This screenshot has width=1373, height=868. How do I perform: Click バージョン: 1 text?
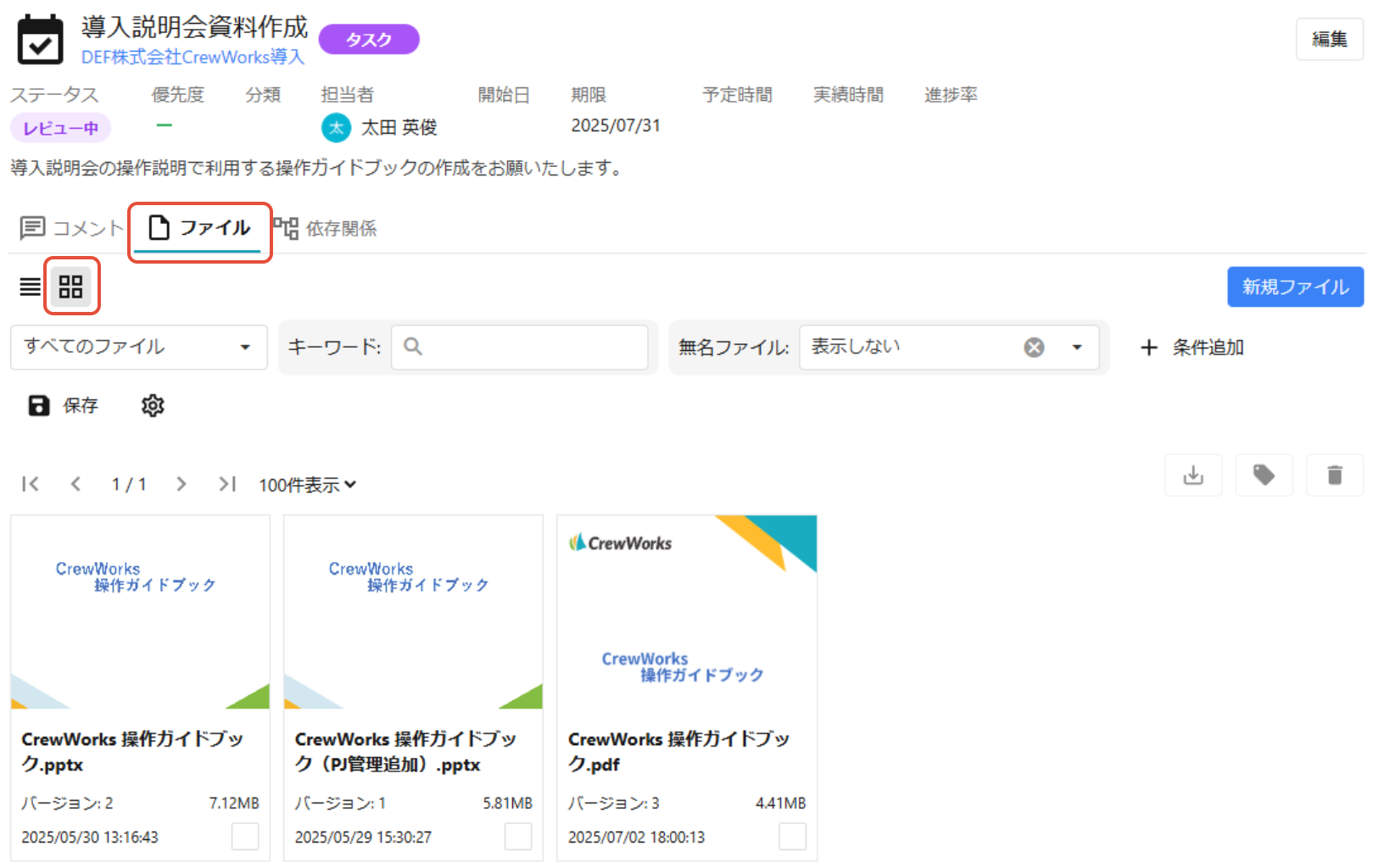(340, 803)
